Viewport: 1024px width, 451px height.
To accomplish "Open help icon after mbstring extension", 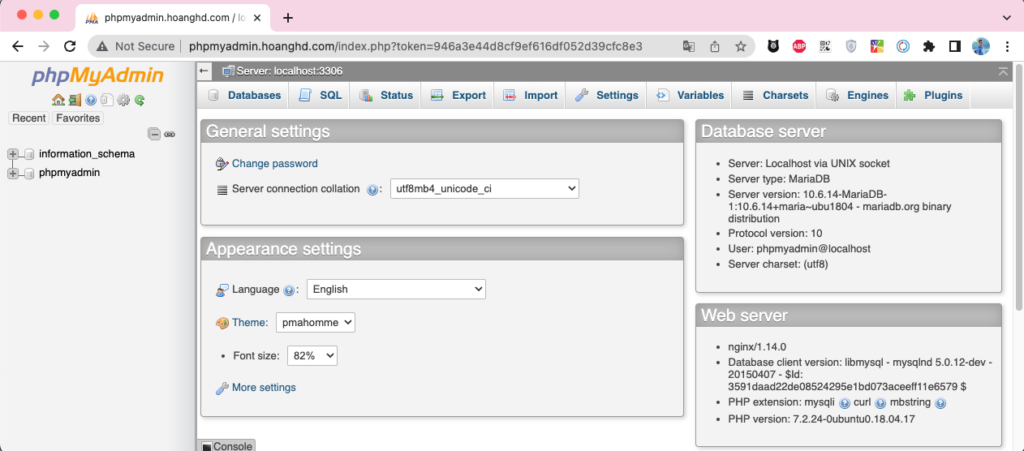I will point(940,403).
